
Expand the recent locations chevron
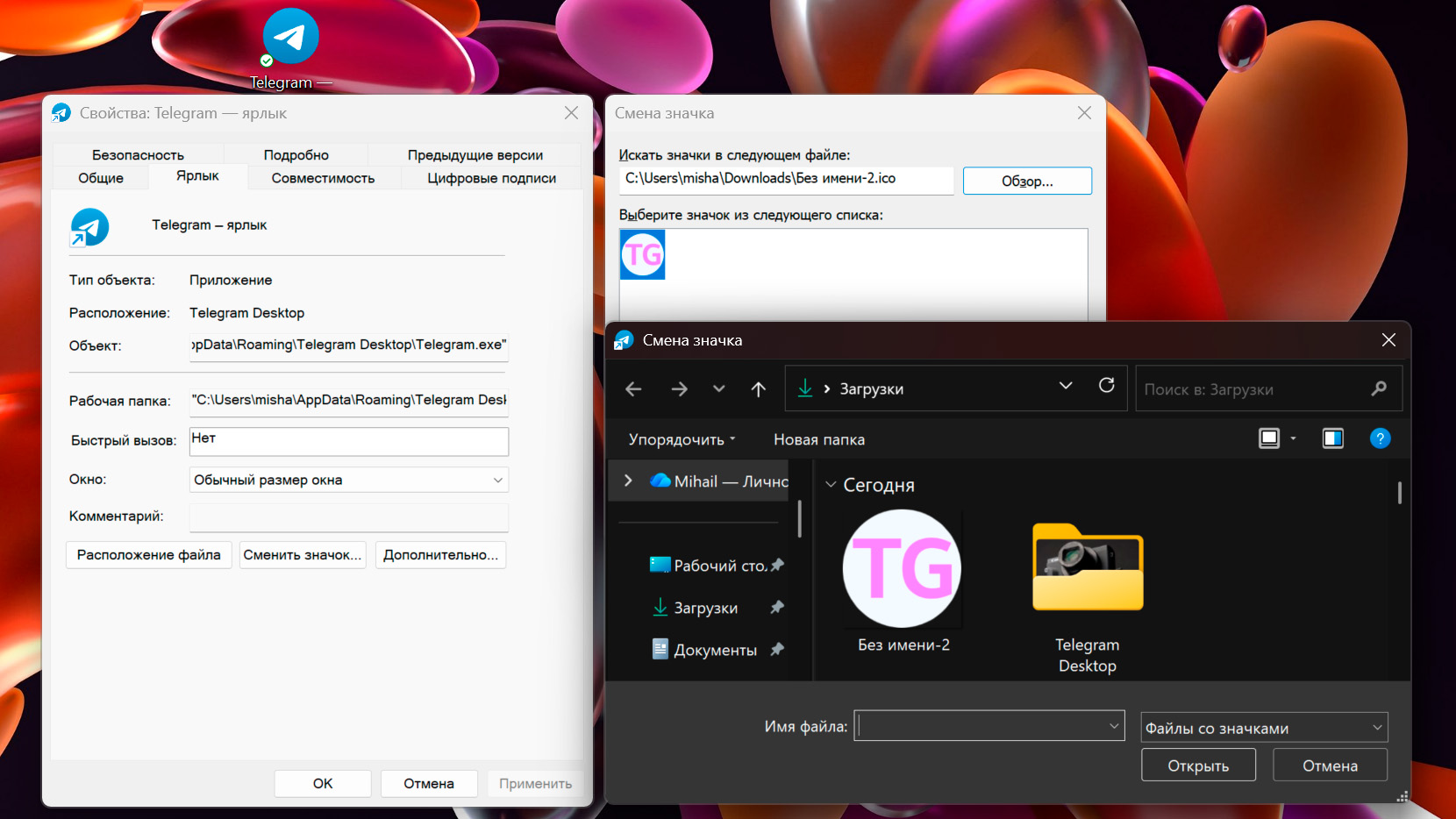coord(719,389)
